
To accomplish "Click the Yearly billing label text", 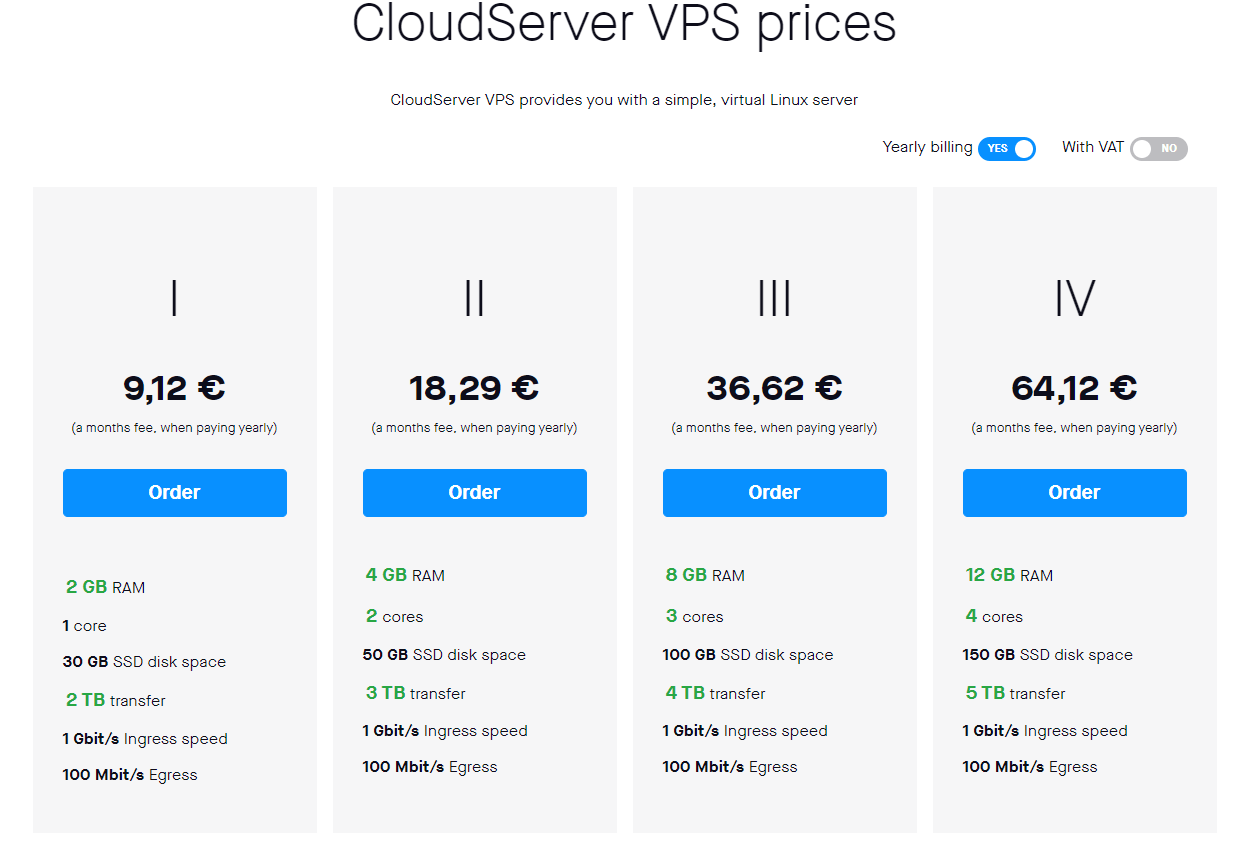I will (927, 147).
